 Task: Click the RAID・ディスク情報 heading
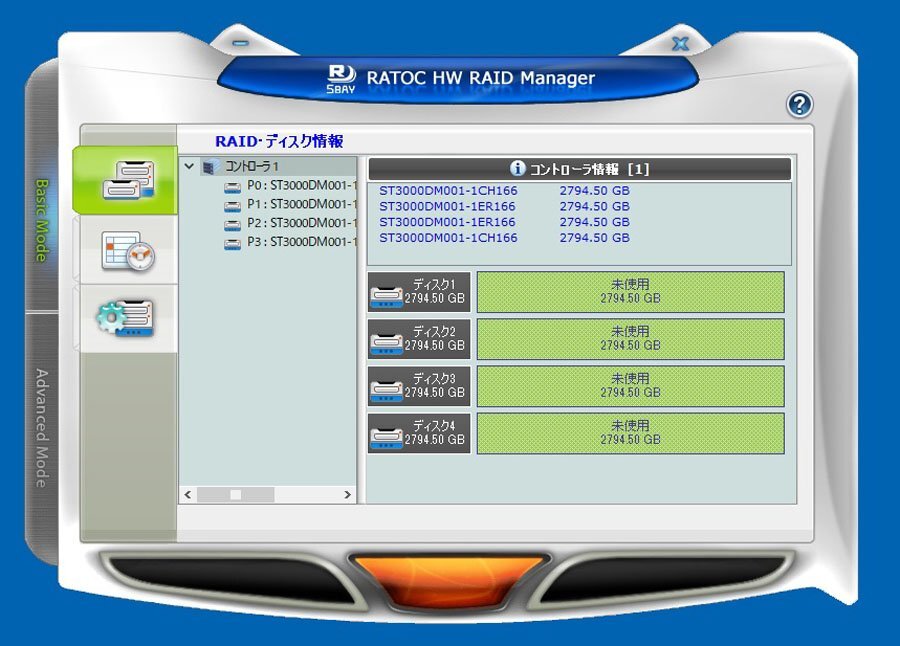[x=279, y=141]
